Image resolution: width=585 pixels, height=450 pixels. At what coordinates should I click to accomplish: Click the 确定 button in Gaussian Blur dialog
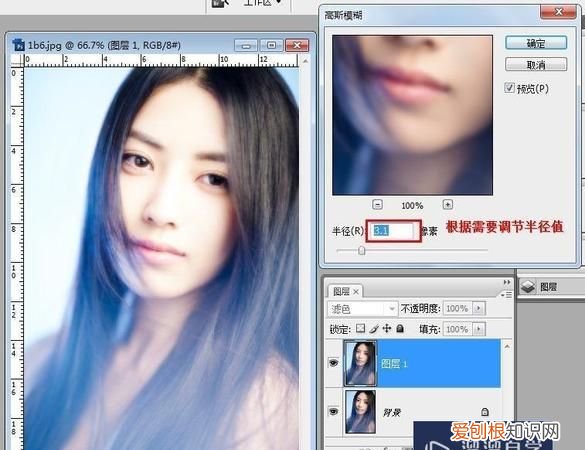click(536, 43)
